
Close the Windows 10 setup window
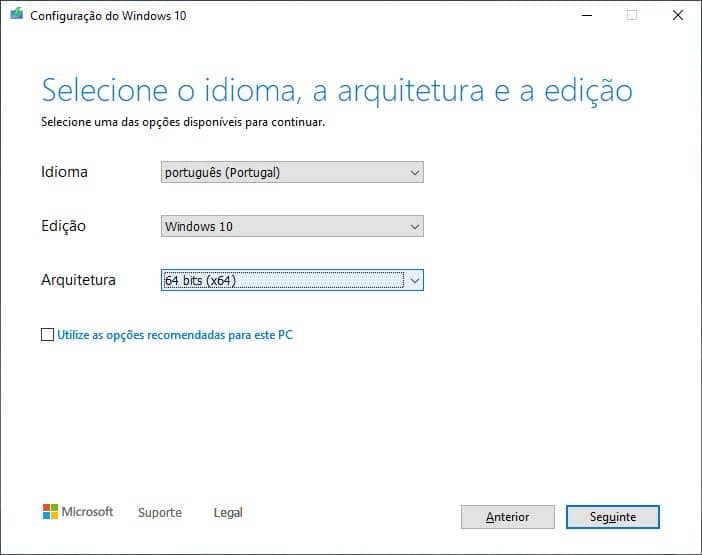coord(678,15)
